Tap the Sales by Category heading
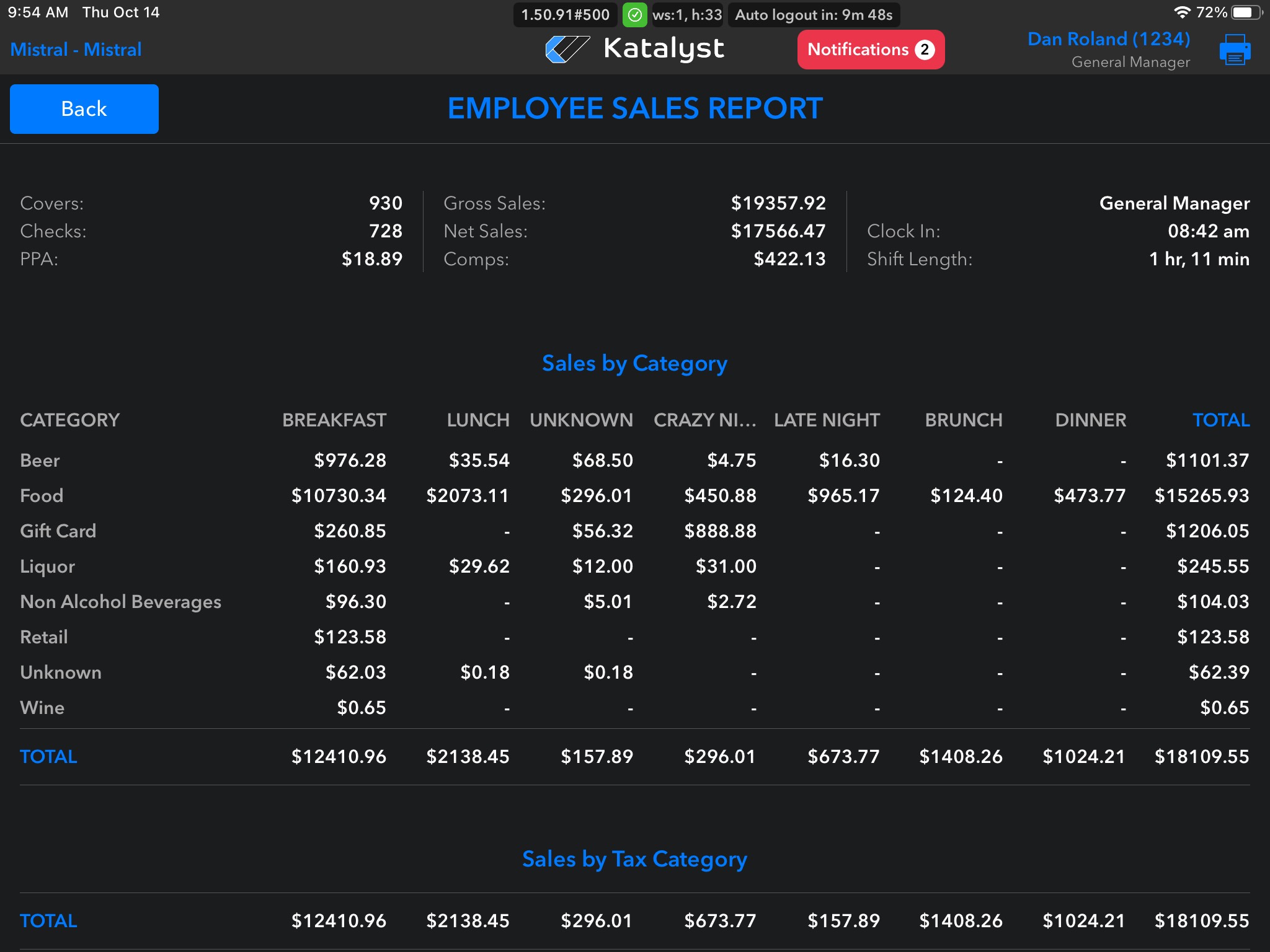Image resolution: width=1270 pixels, height=952 pixels. click(634, 363)
